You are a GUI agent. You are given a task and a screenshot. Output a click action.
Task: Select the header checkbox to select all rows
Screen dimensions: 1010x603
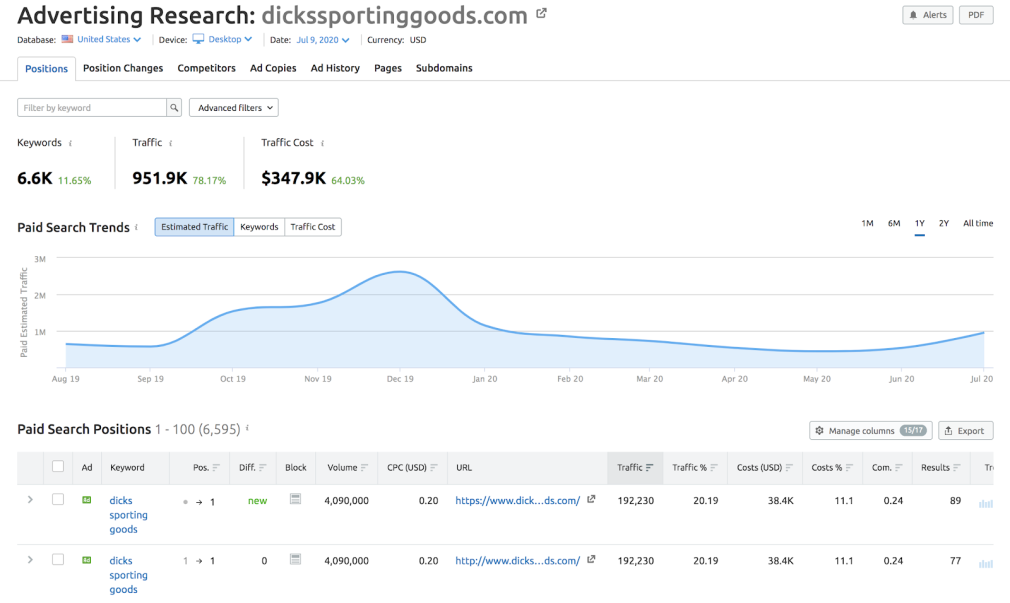point(57,467)
